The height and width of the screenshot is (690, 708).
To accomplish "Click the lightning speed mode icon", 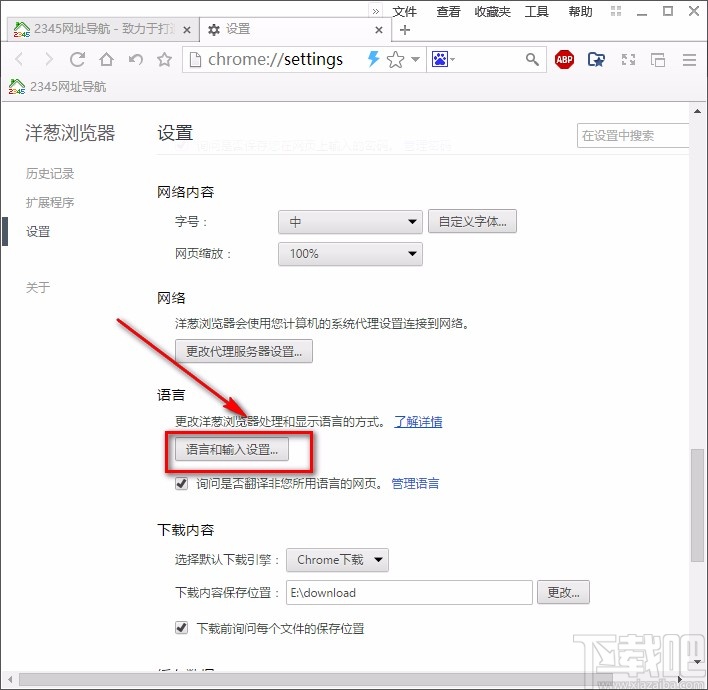I will 373,59.
